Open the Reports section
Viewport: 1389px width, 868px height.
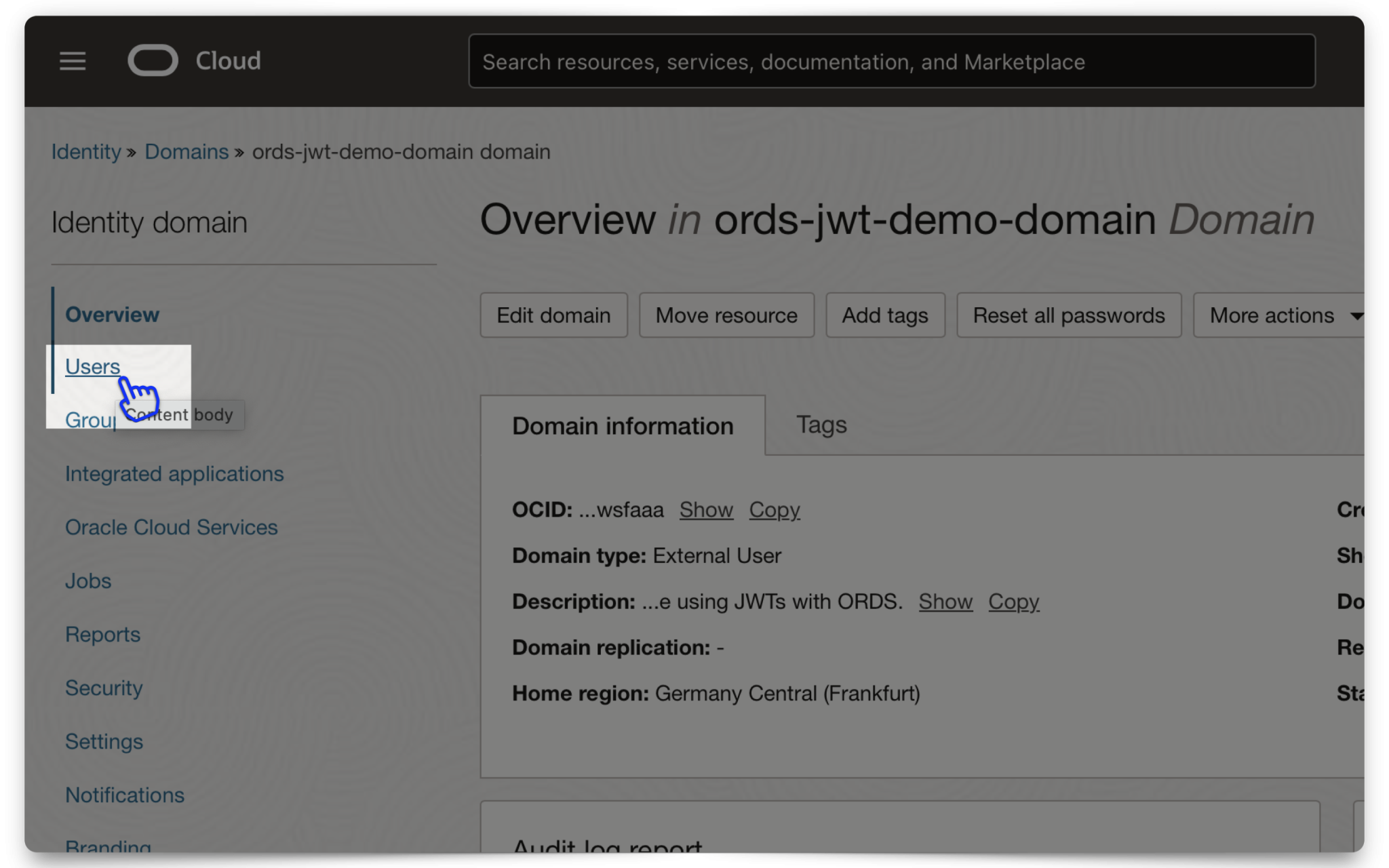point(102,635)
